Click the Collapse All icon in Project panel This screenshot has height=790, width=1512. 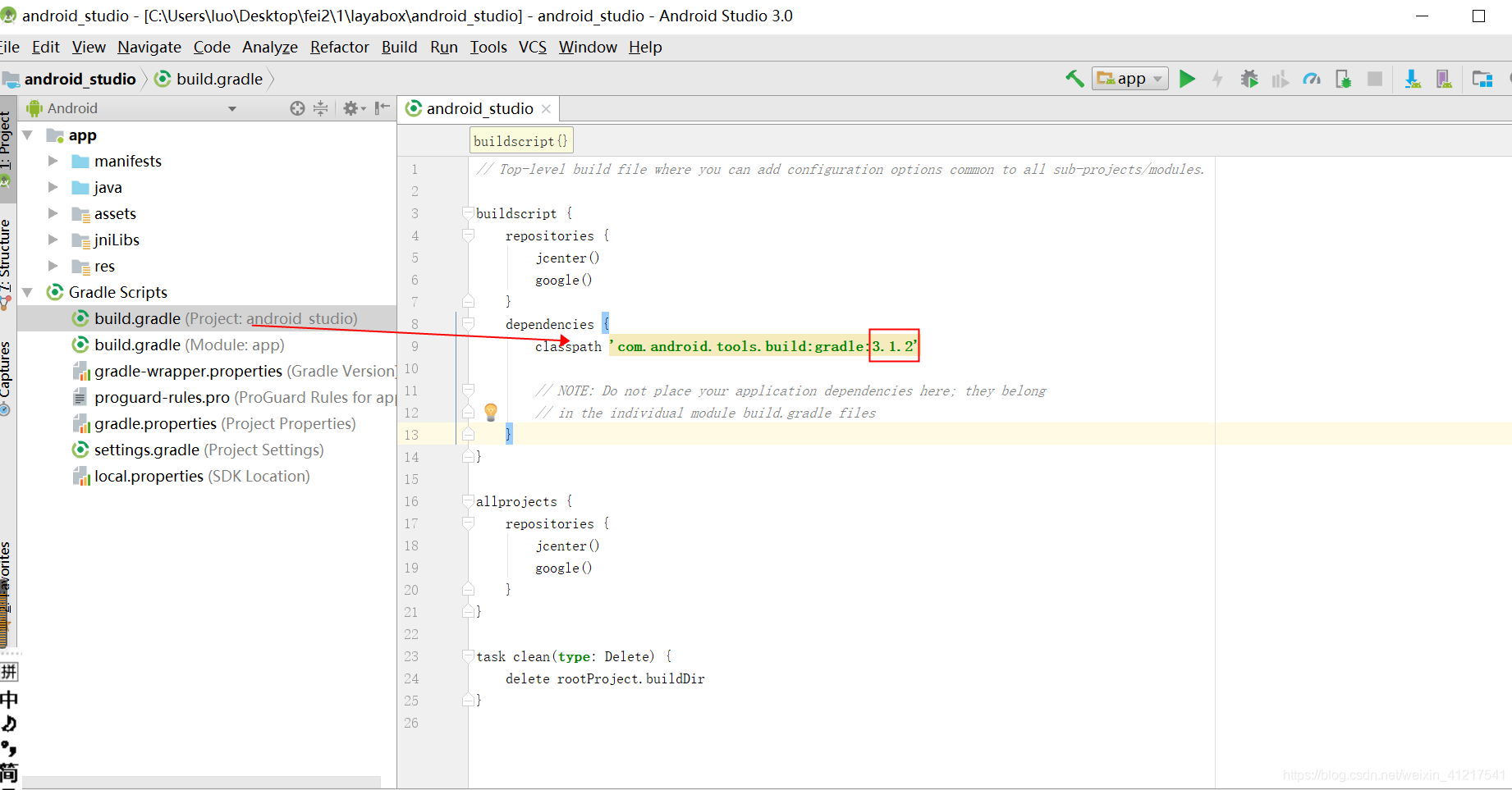321,108
